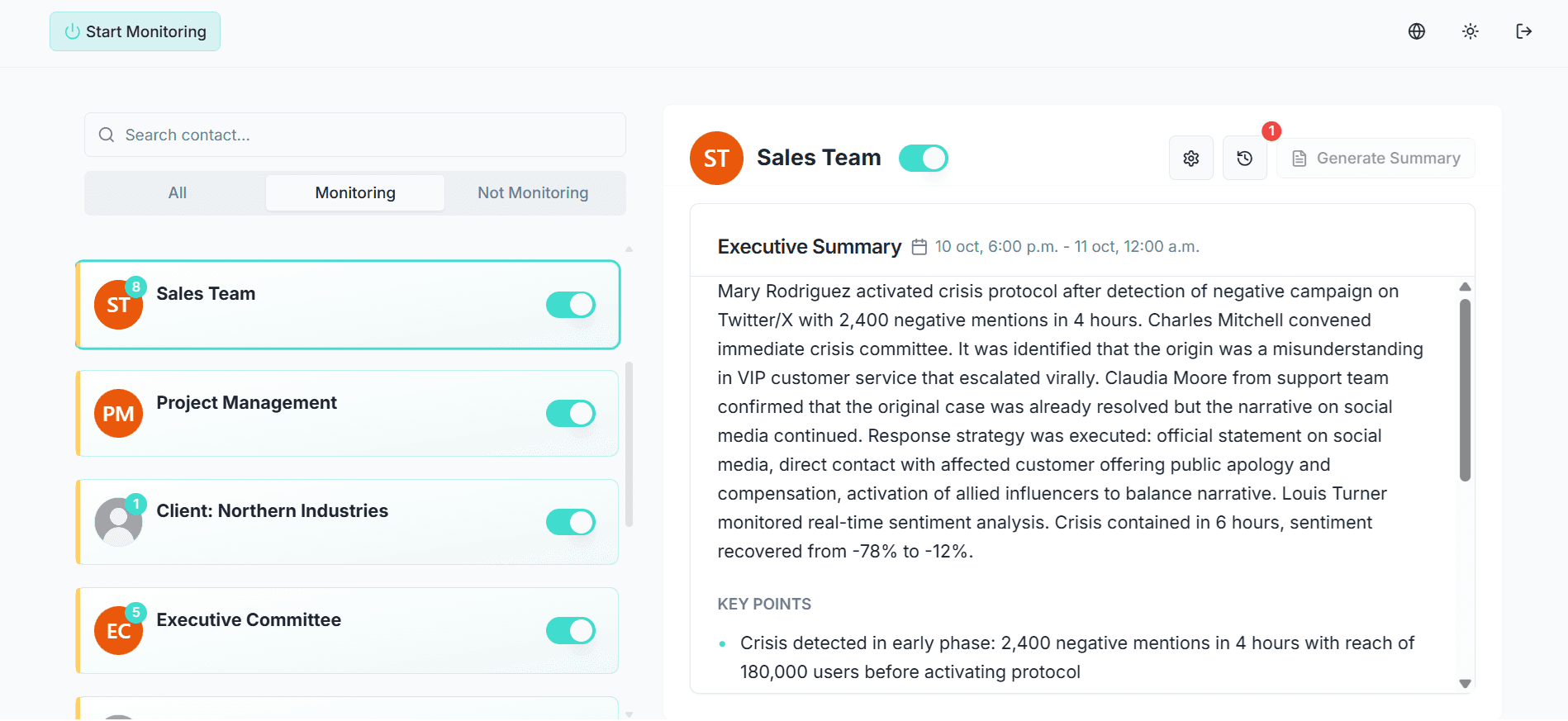Click the Start Monitoring button
Screen dimensions: 1568x721
coord(135,31)
